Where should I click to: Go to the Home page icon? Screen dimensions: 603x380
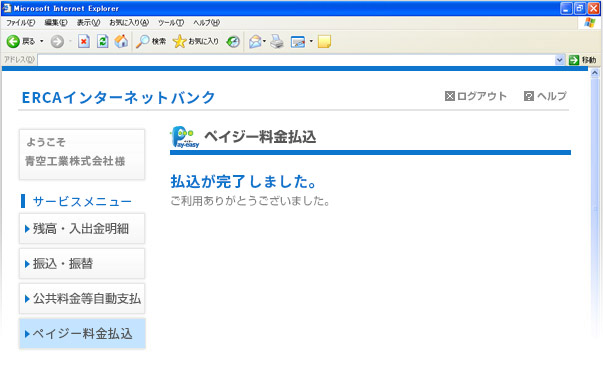coord(121,41)
